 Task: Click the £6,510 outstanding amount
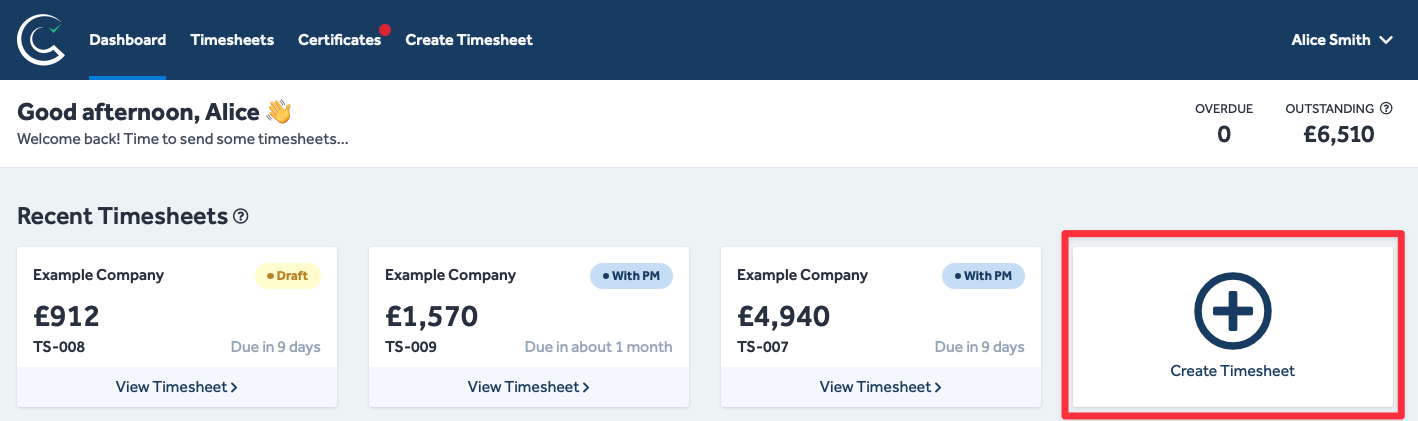tap(1339, 134)
